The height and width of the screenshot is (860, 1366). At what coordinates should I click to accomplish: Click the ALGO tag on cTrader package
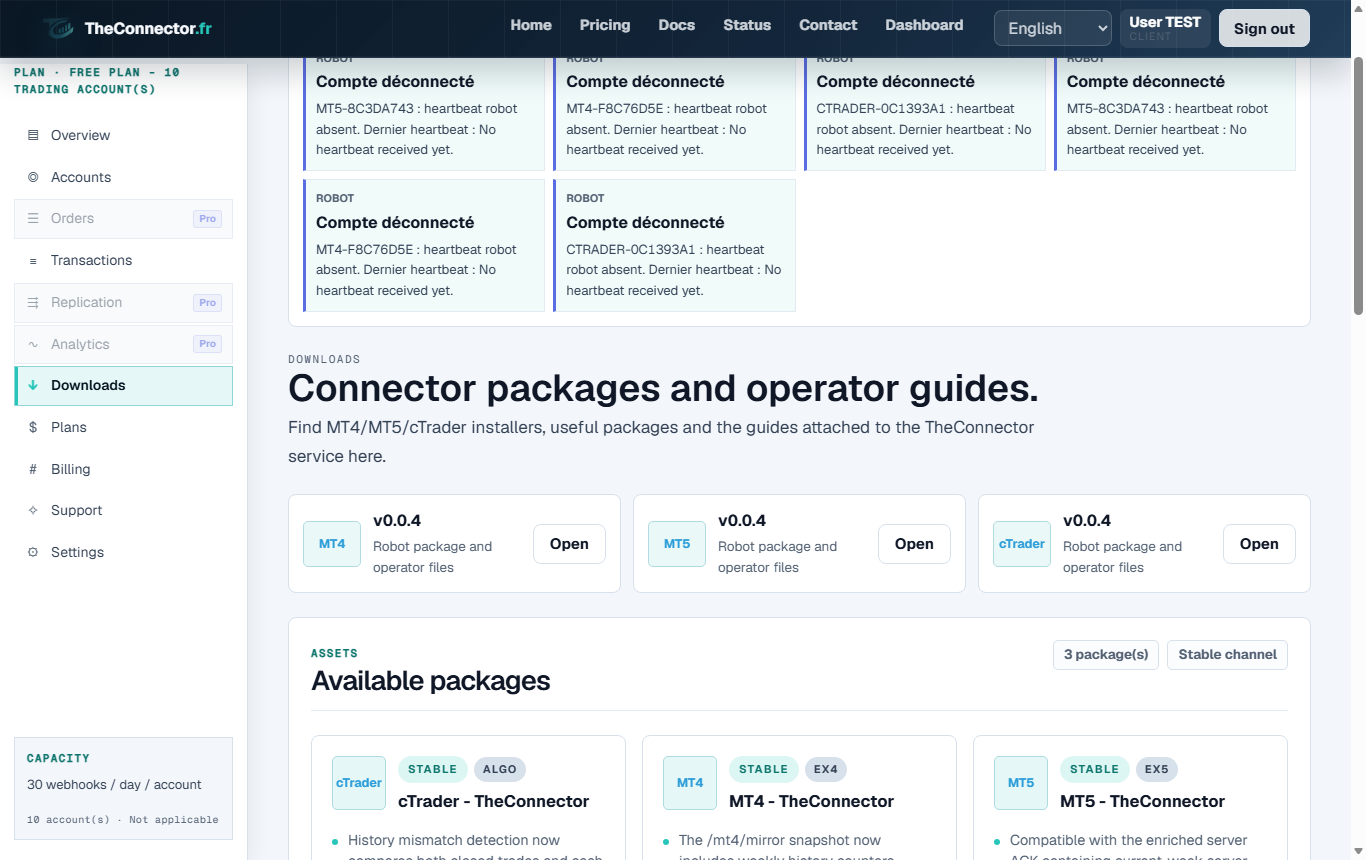coord(500,769)
